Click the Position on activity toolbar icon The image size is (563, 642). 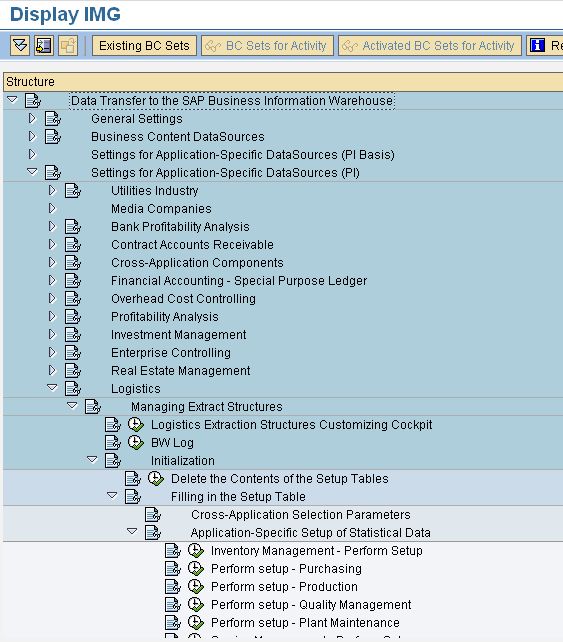coord(44,45)
